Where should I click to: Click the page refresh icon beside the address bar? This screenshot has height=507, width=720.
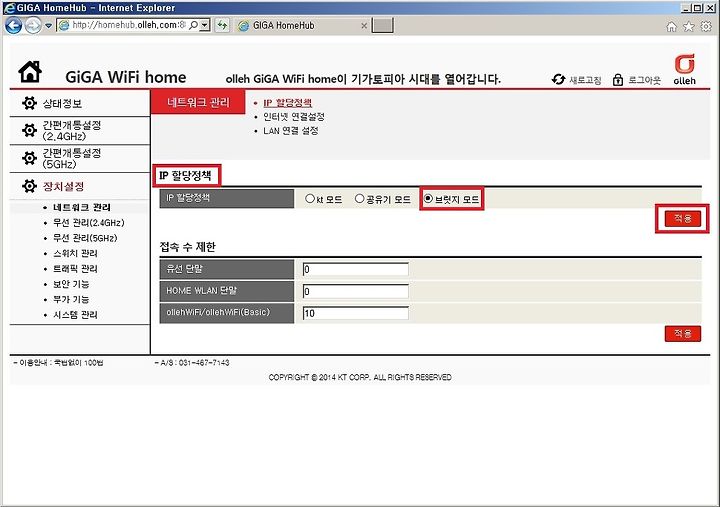tap(222, 25)
